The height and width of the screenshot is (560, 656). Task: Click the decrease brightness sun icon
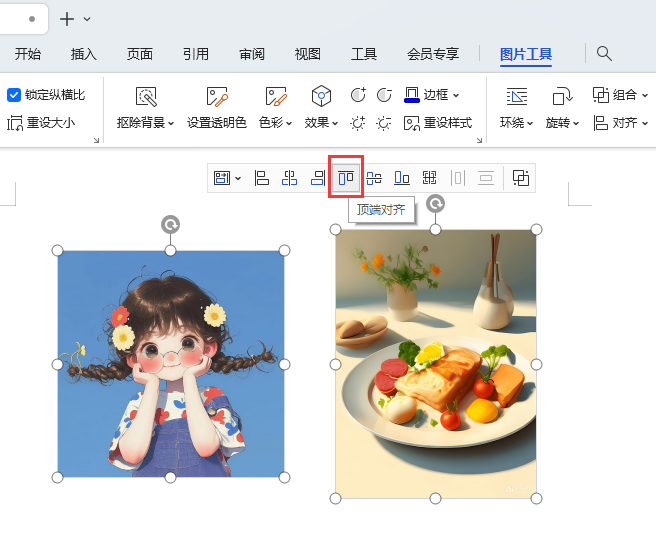pyautogui.click(x=384, y=123)
